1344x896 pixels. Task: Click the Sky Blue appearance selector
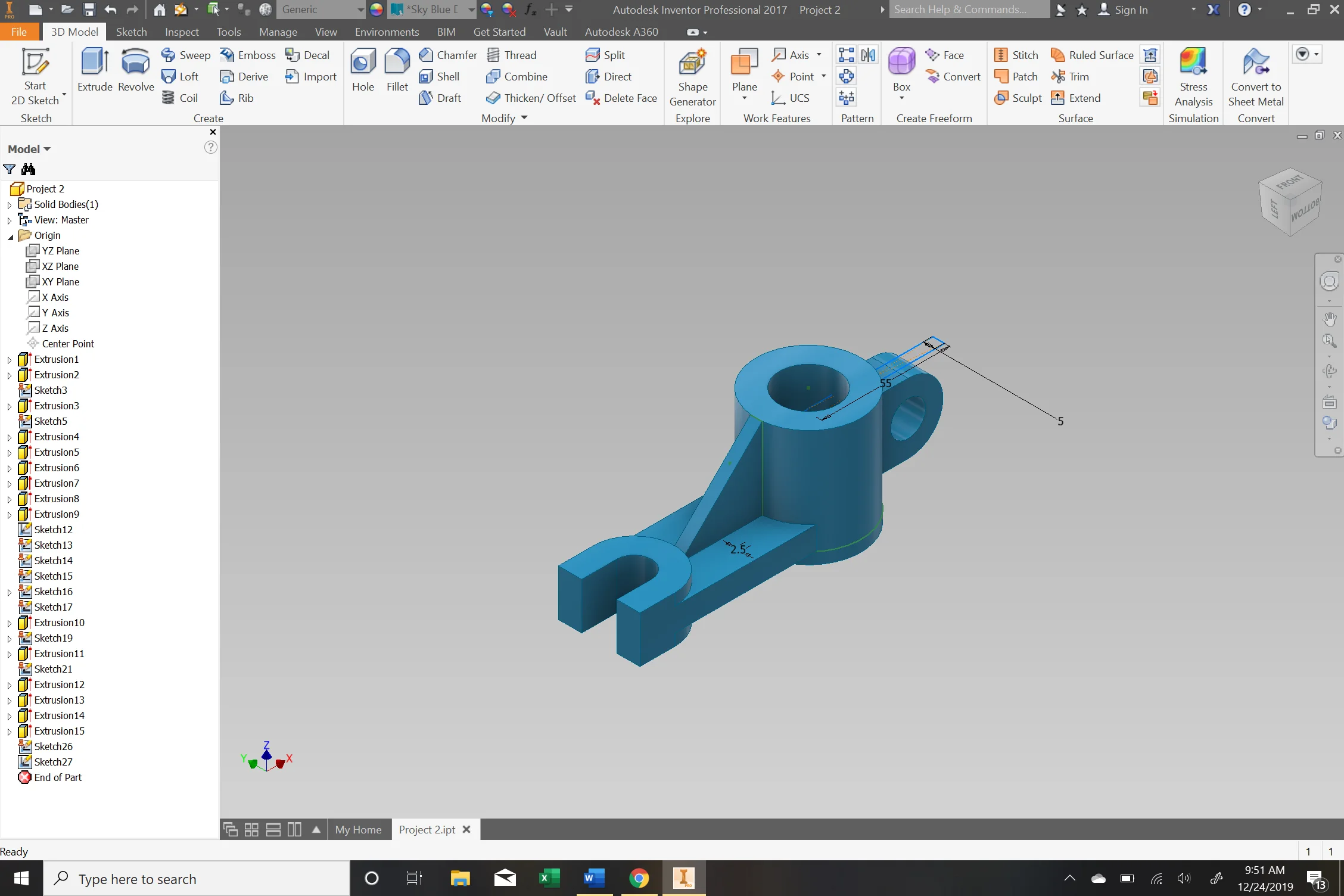pyautogui.click(x=433, y=10)
